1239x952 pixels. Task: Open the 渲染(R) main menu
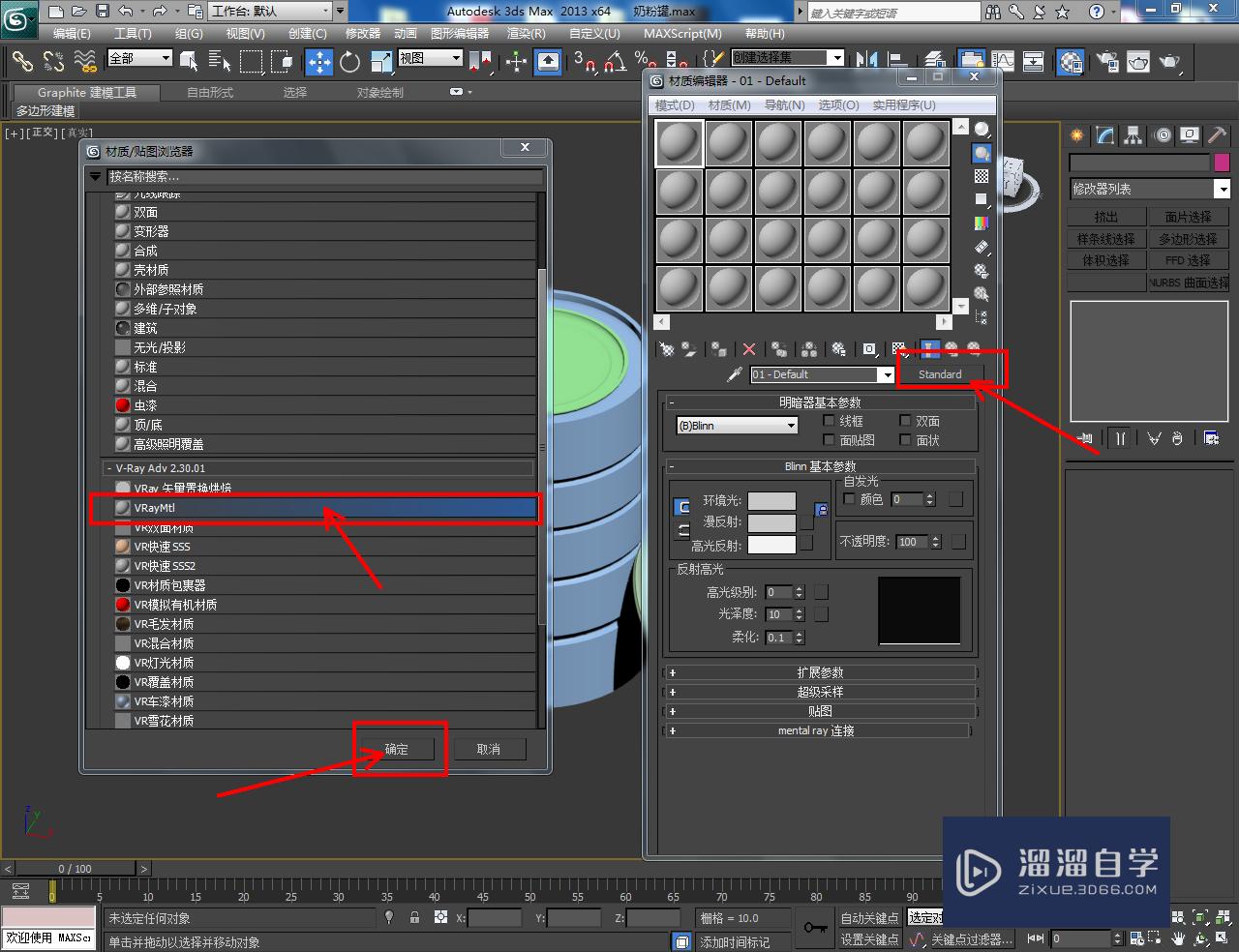pyautogui.click(x=527, y=33)
